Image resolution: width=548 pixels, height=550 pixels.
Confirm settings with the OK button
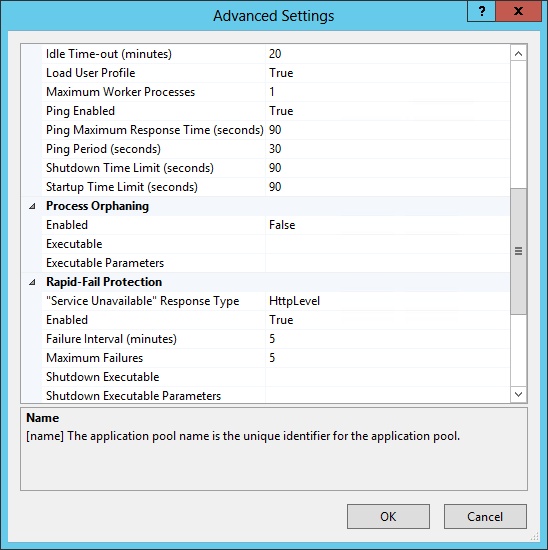coord(388,516)
